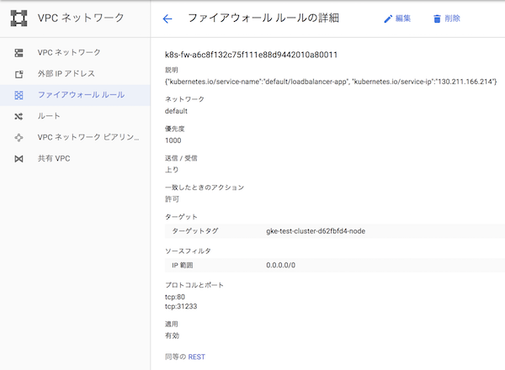Click the プロトコルとポート section label
Image resolution: width=505 pixels, height=370 pixels.
click(x=194, y=285)
